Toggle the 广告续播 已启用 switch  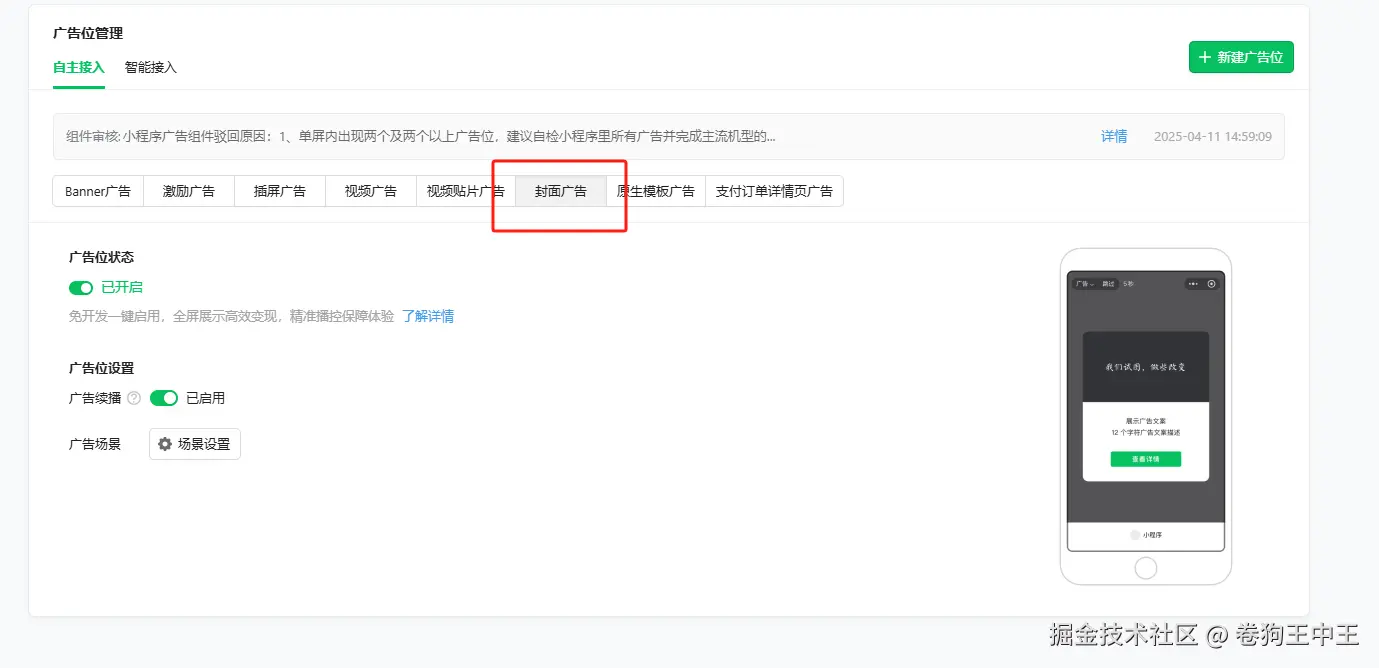click(x=164, y=398)
